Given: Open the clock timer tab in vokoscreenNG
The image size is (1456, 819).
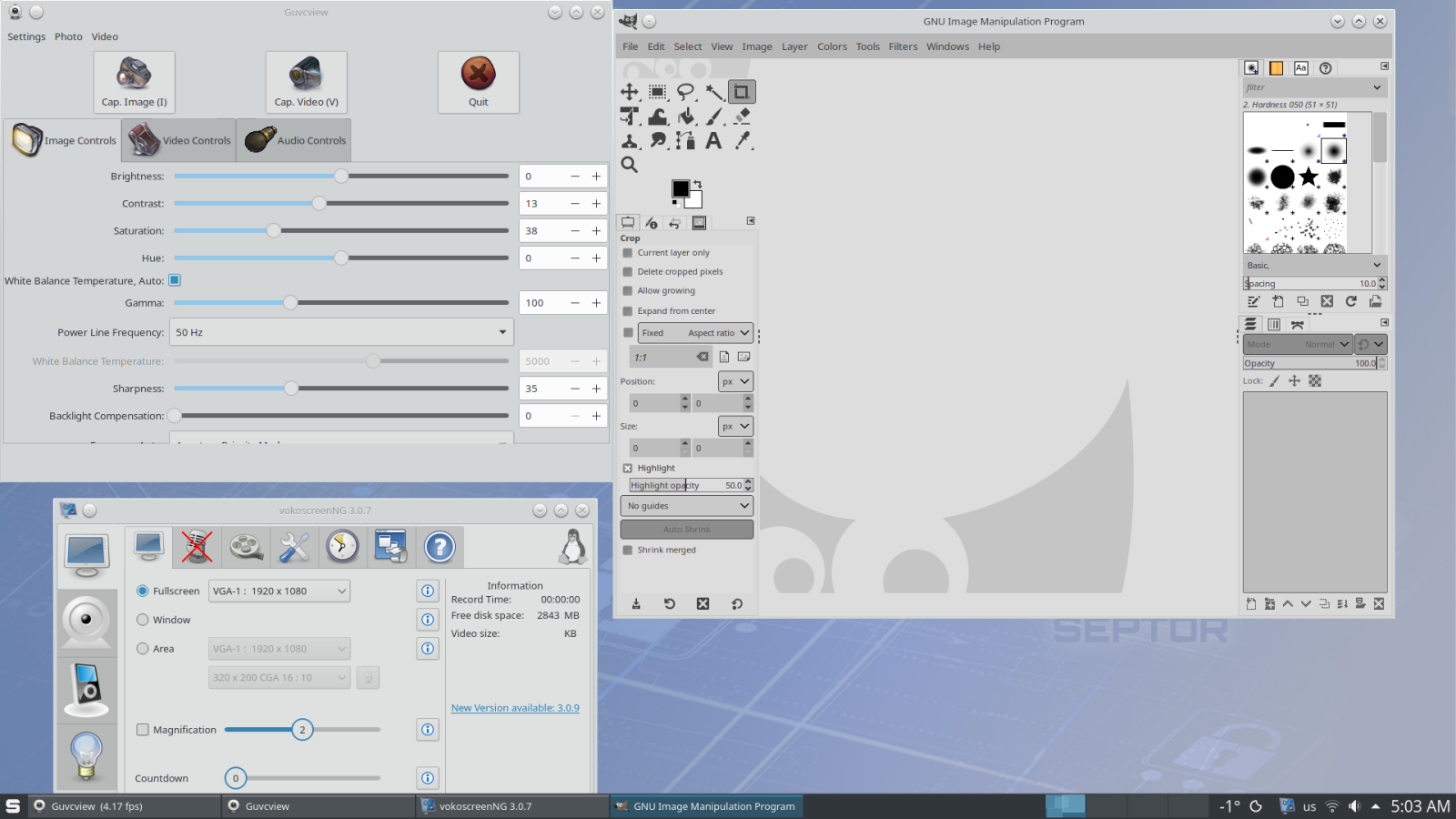Looking at the screenshot, I should (x=342, y=547).
